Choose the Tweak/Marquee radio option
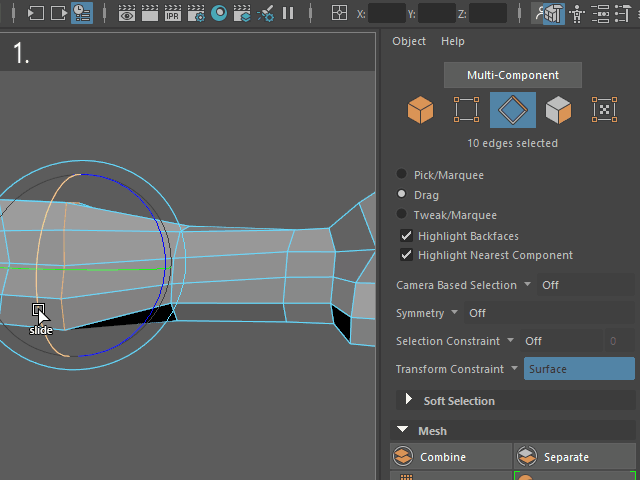640x480 pixels. pos(402,215)
